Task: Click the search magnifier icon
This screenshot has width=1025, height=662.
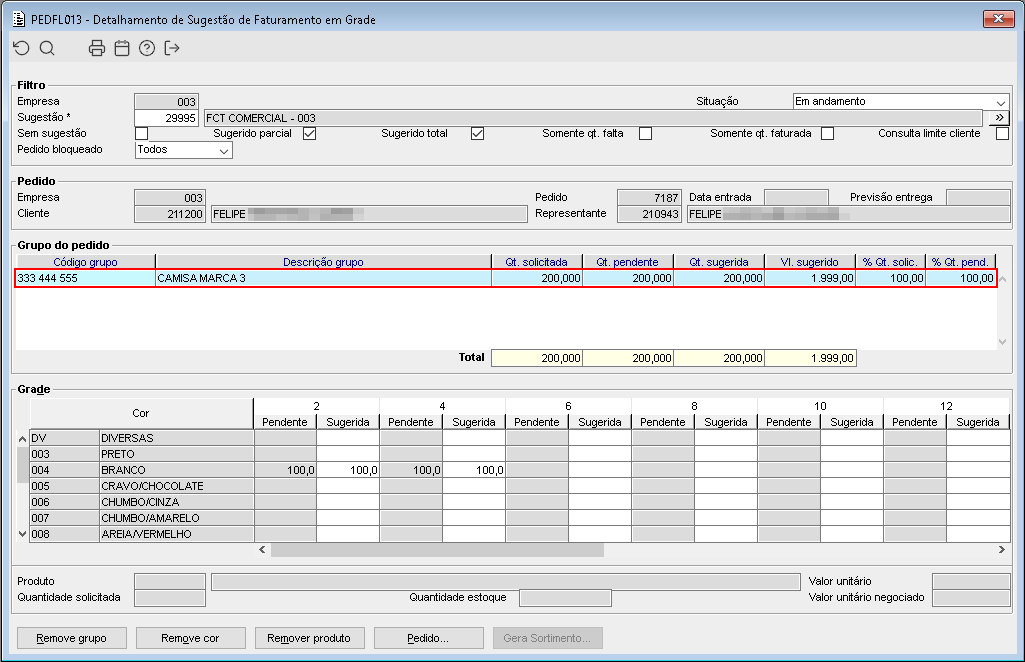Action: click(47, 48)
